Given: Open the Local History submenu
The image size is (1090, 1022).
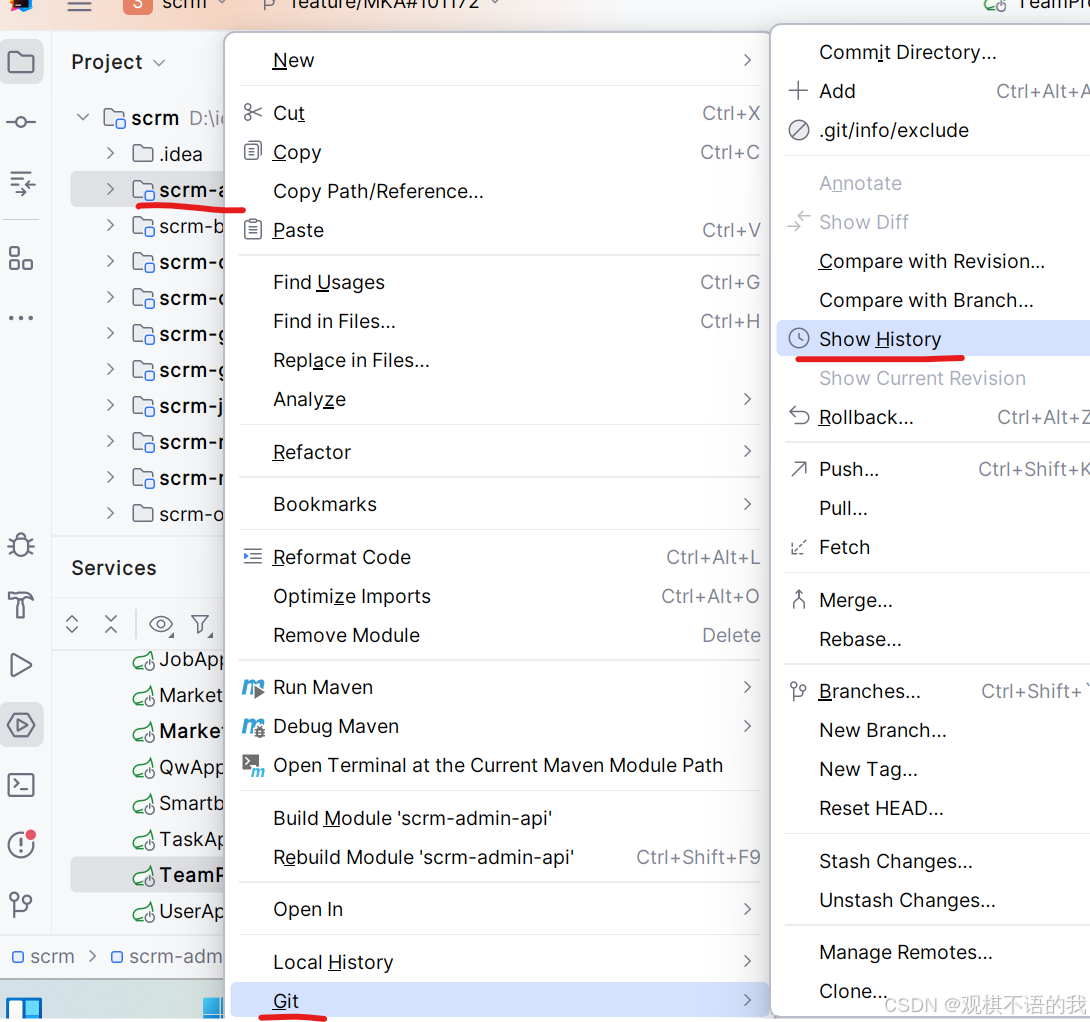Looking at the screenshot, I should coord(499,962).
